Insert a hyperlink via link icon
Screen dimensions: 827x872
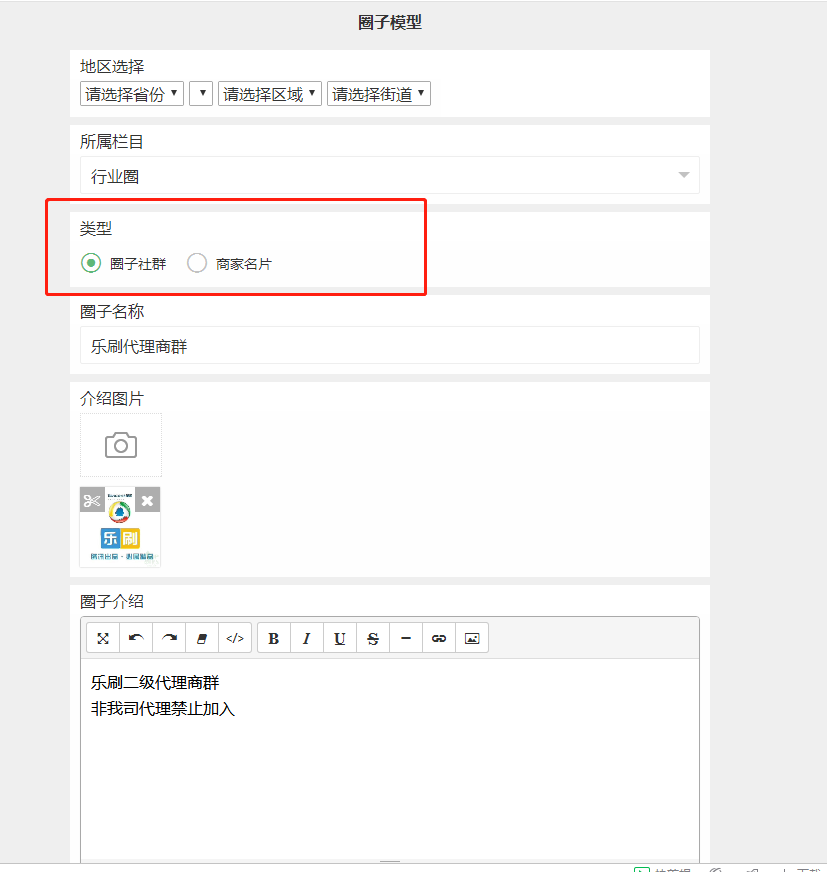point(439,638)
